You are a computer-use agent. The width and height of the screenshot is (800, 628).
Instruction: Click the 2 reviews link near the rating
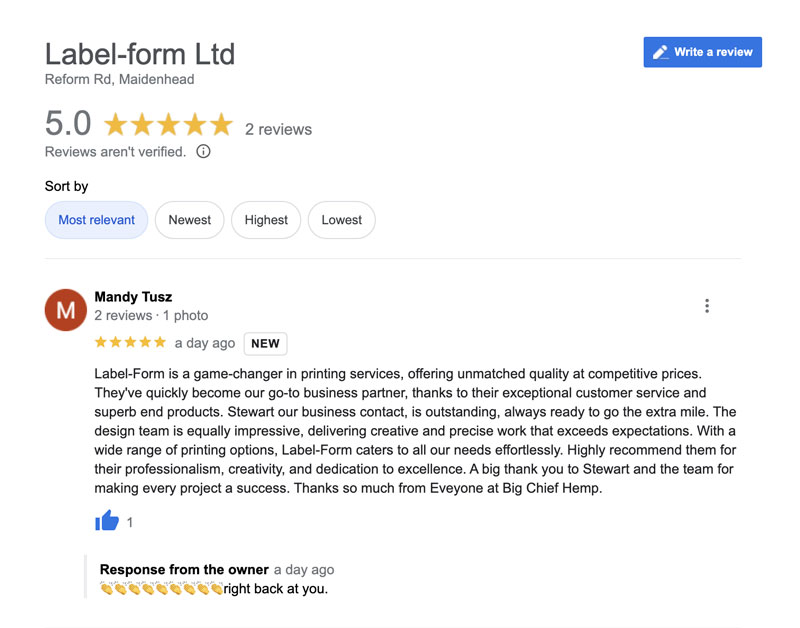tap(280, 129)
